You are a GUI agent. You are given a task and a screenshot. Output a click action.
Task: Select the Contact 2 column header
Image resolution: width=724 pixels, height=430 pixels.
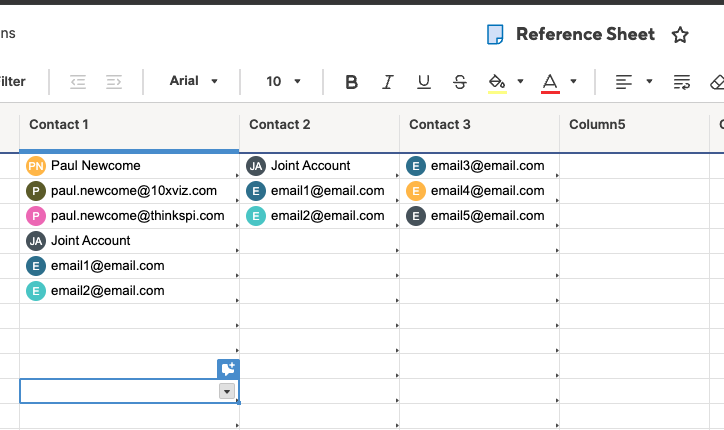point(319,125)
